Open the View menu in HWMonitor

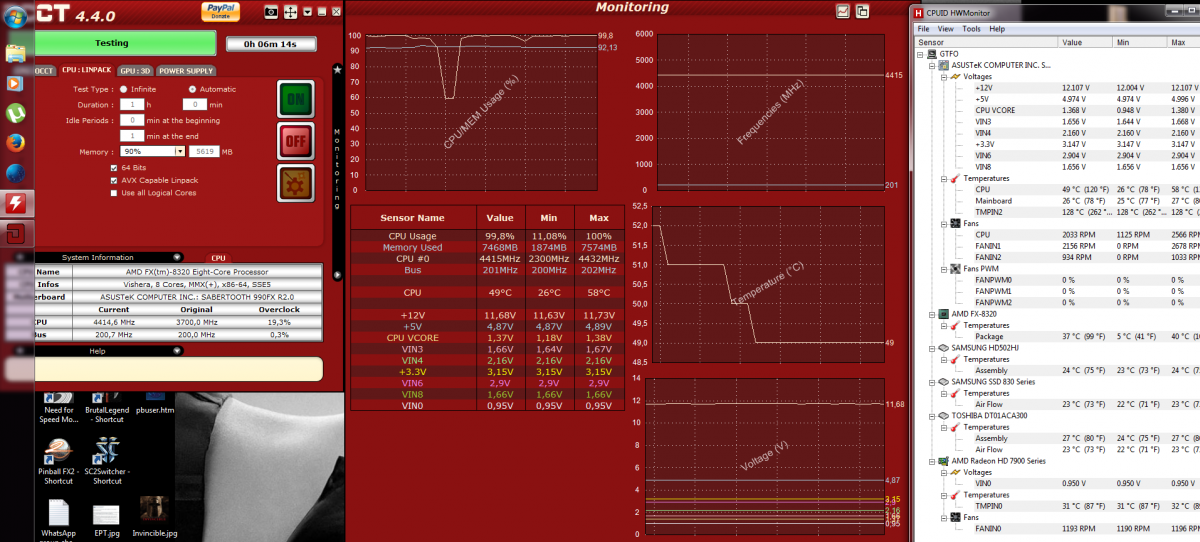947,29
